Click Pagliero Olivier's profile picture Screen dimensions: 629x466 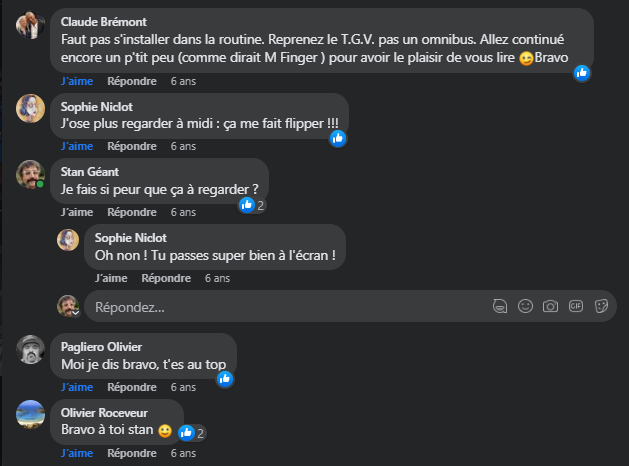point(31,348)
